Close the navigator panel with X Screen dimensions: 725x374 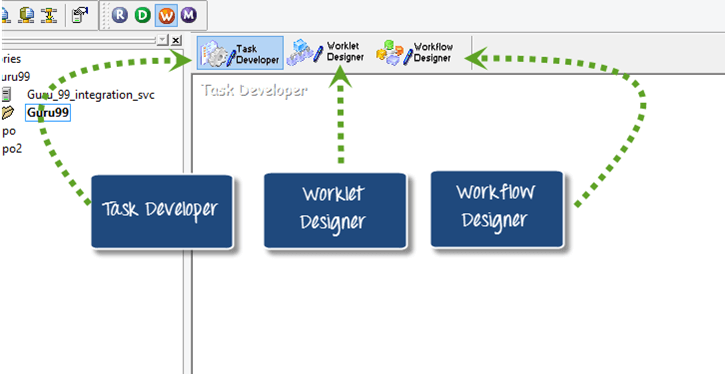coord(176,41)
